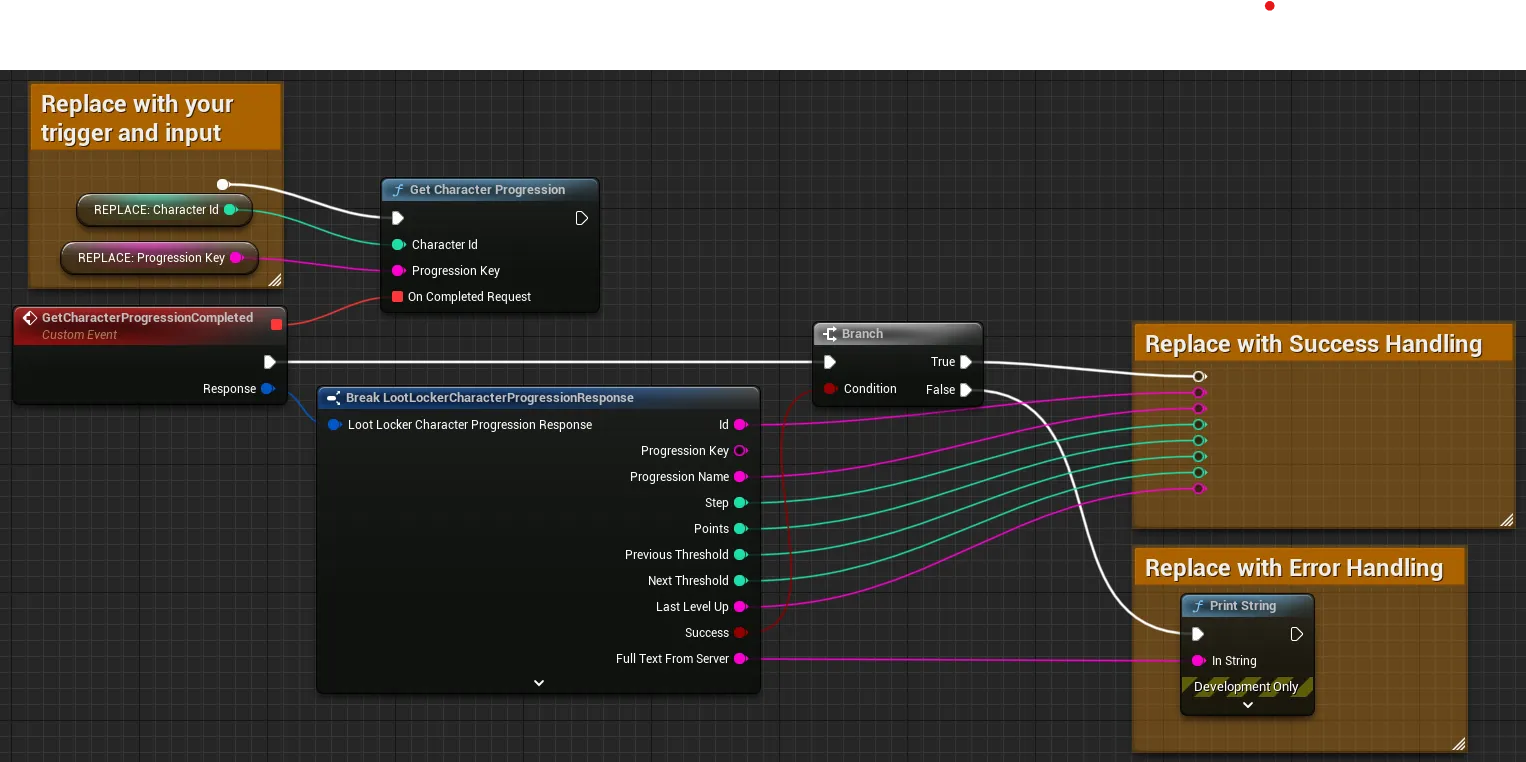This screenshot has height=762, width=1526.
Task: Click the Response output pin
Action: click(268, 388)
